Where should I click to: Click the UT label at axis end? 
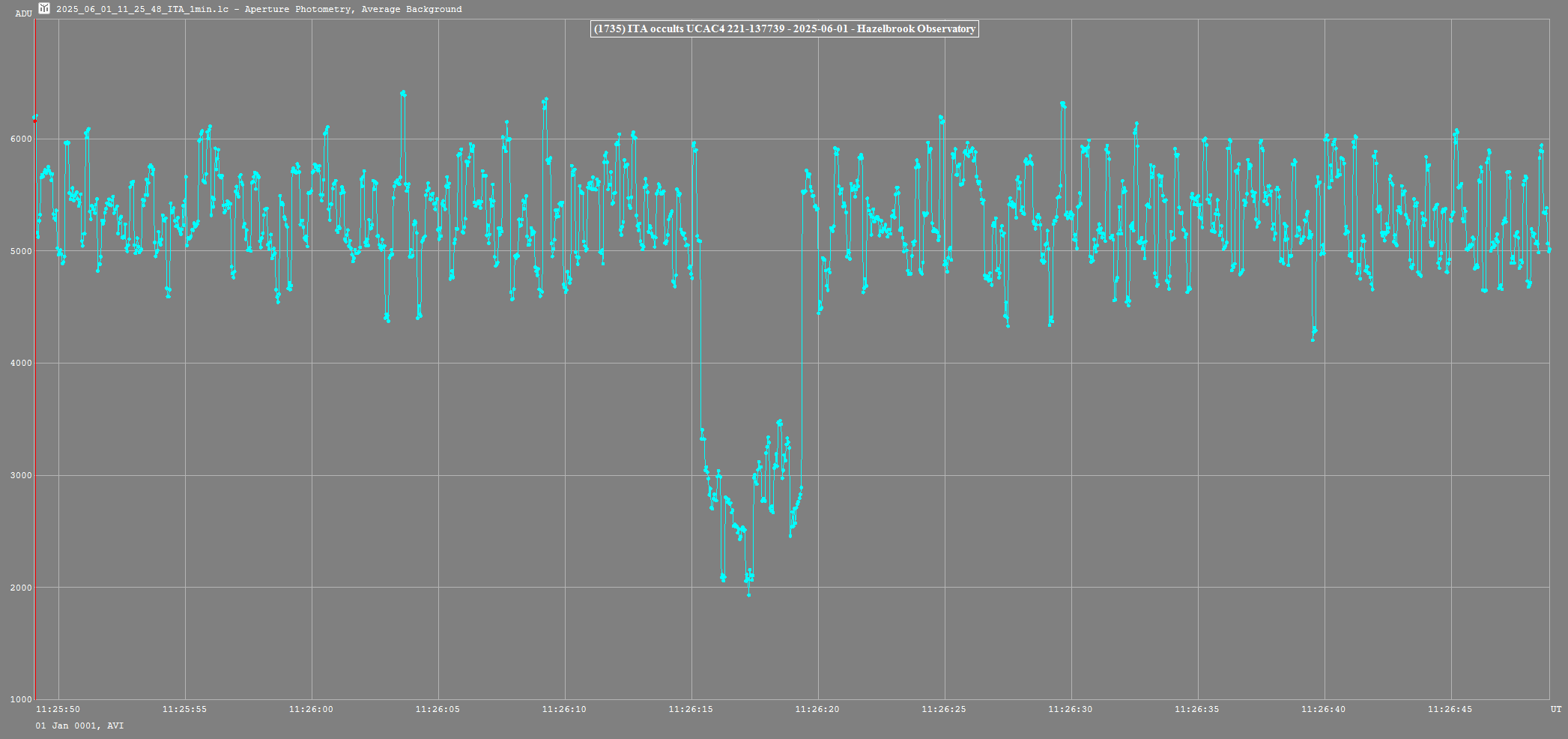pos(1556,709)
